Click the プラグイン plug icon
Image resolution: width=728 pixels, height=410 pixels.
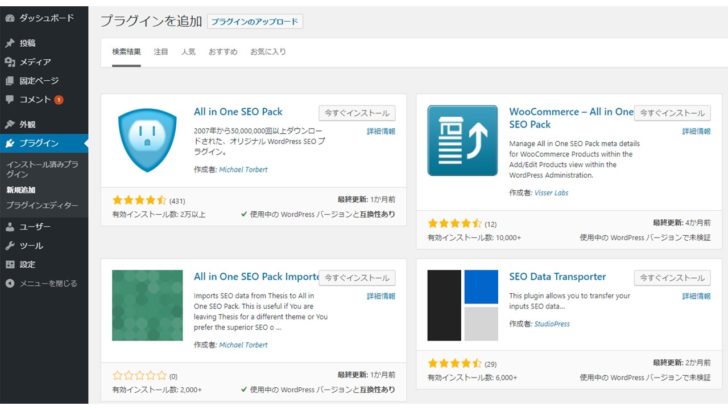[10, 143]
